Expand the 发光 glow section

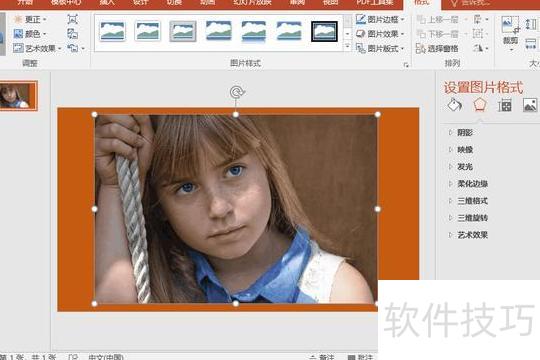(x=460, y=167)
